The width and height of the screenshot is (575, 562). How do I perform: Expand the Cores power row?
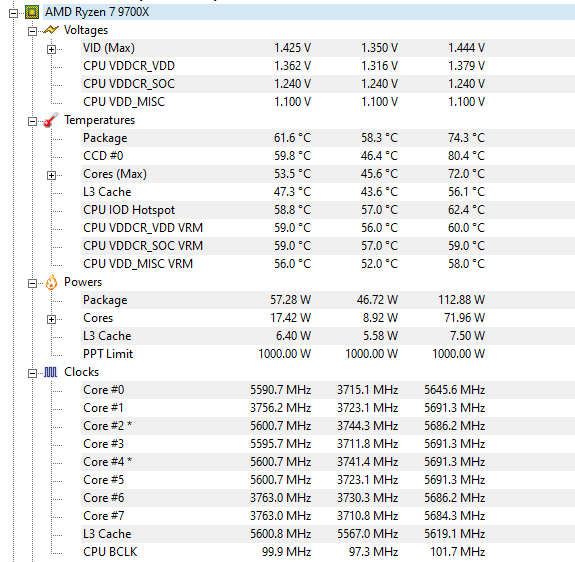point(51,319)
